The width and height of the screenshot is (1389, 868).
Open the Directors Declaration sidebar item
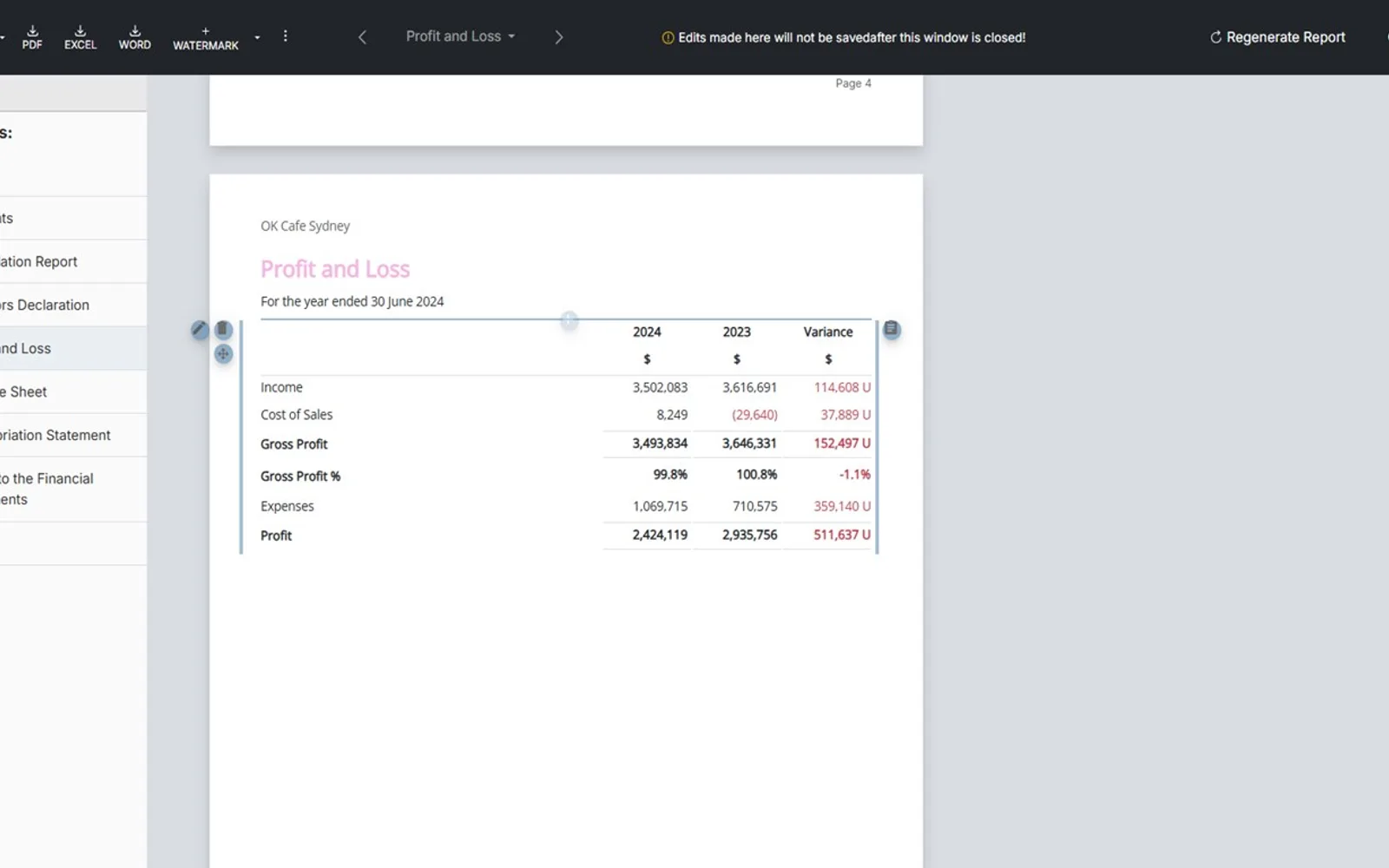point(73,305)
